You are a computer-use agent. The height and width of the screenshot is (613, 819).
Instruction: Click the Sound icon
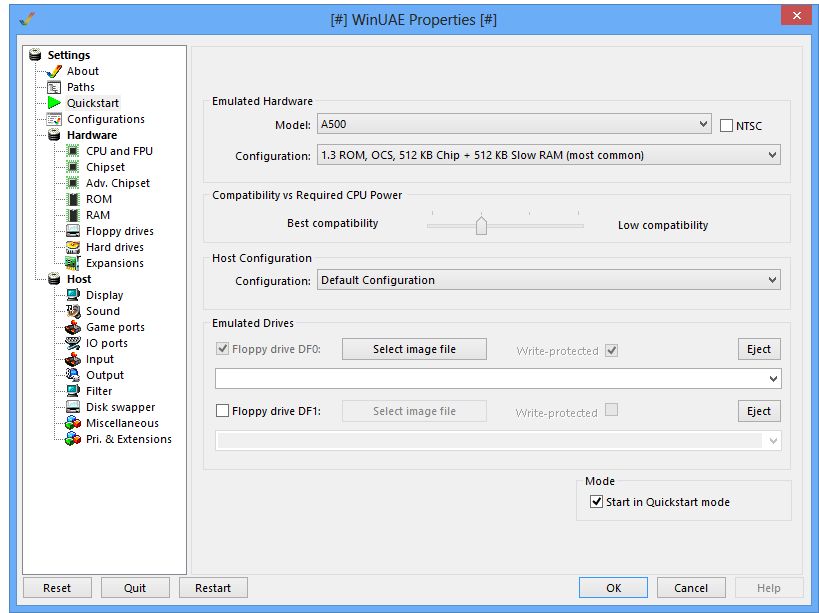click(73, 311)
